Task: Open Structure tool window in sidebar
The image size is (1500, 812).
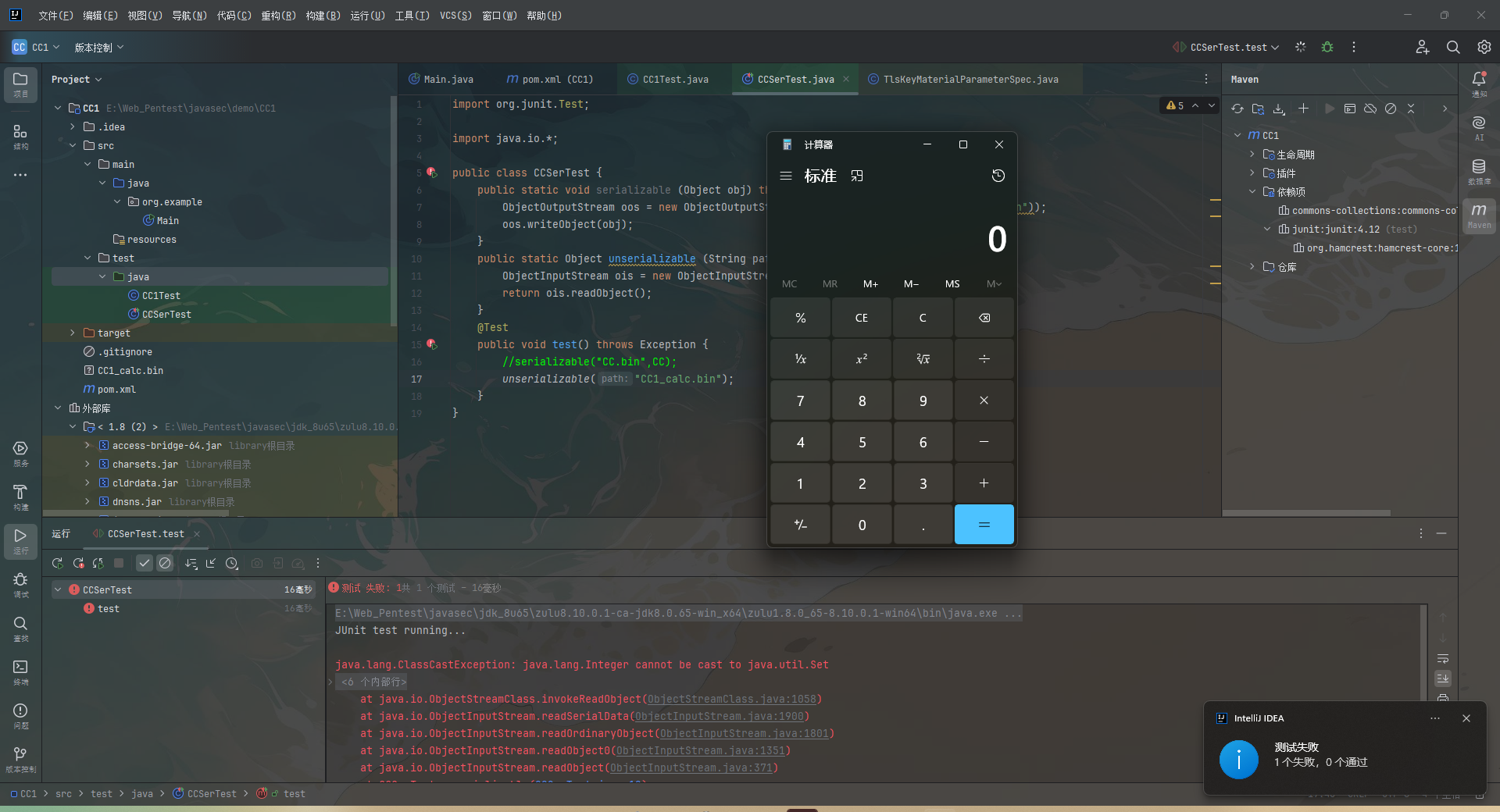Action: (21, 137)
